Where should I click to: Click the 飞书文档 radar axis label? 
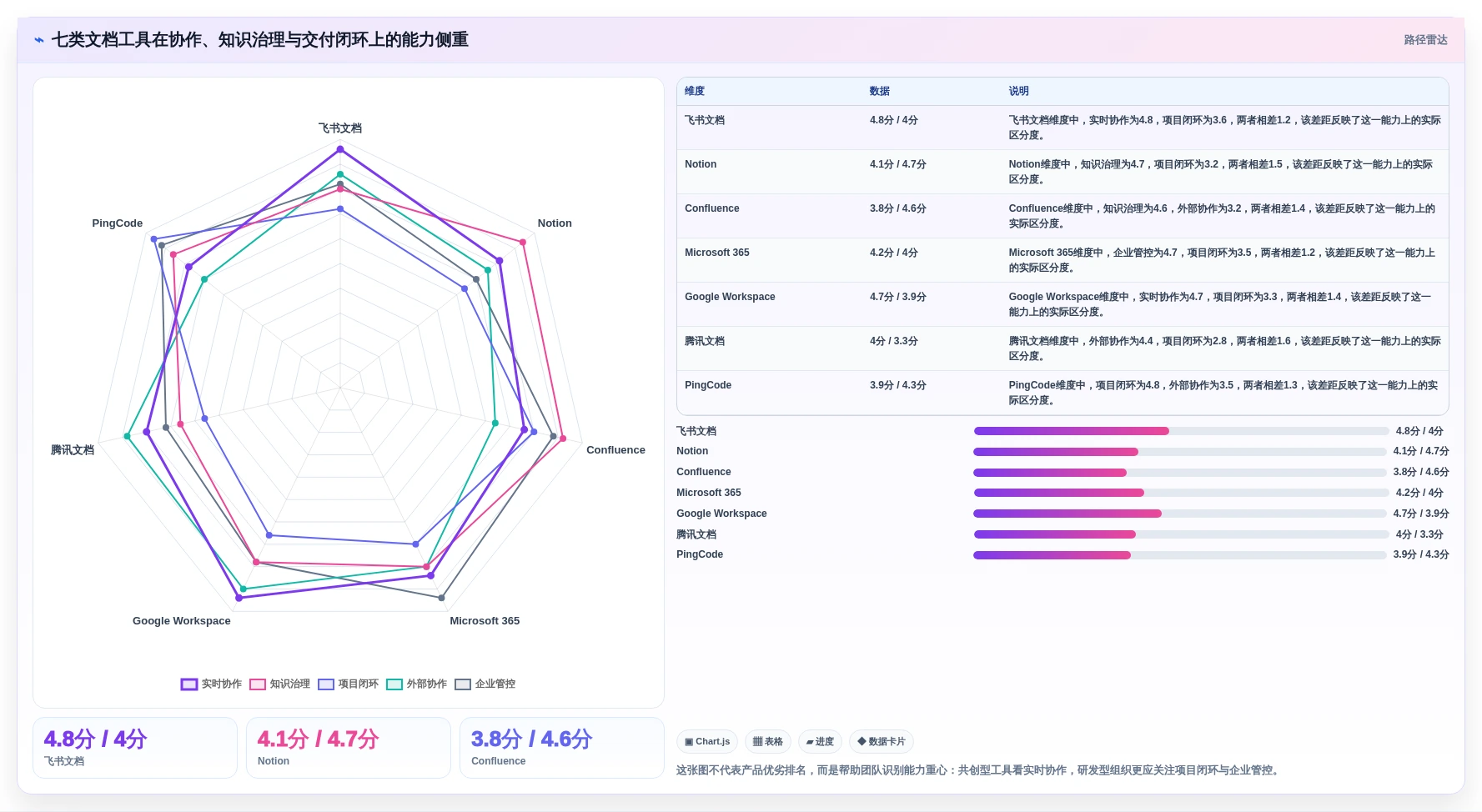click(x=340, y=128)
